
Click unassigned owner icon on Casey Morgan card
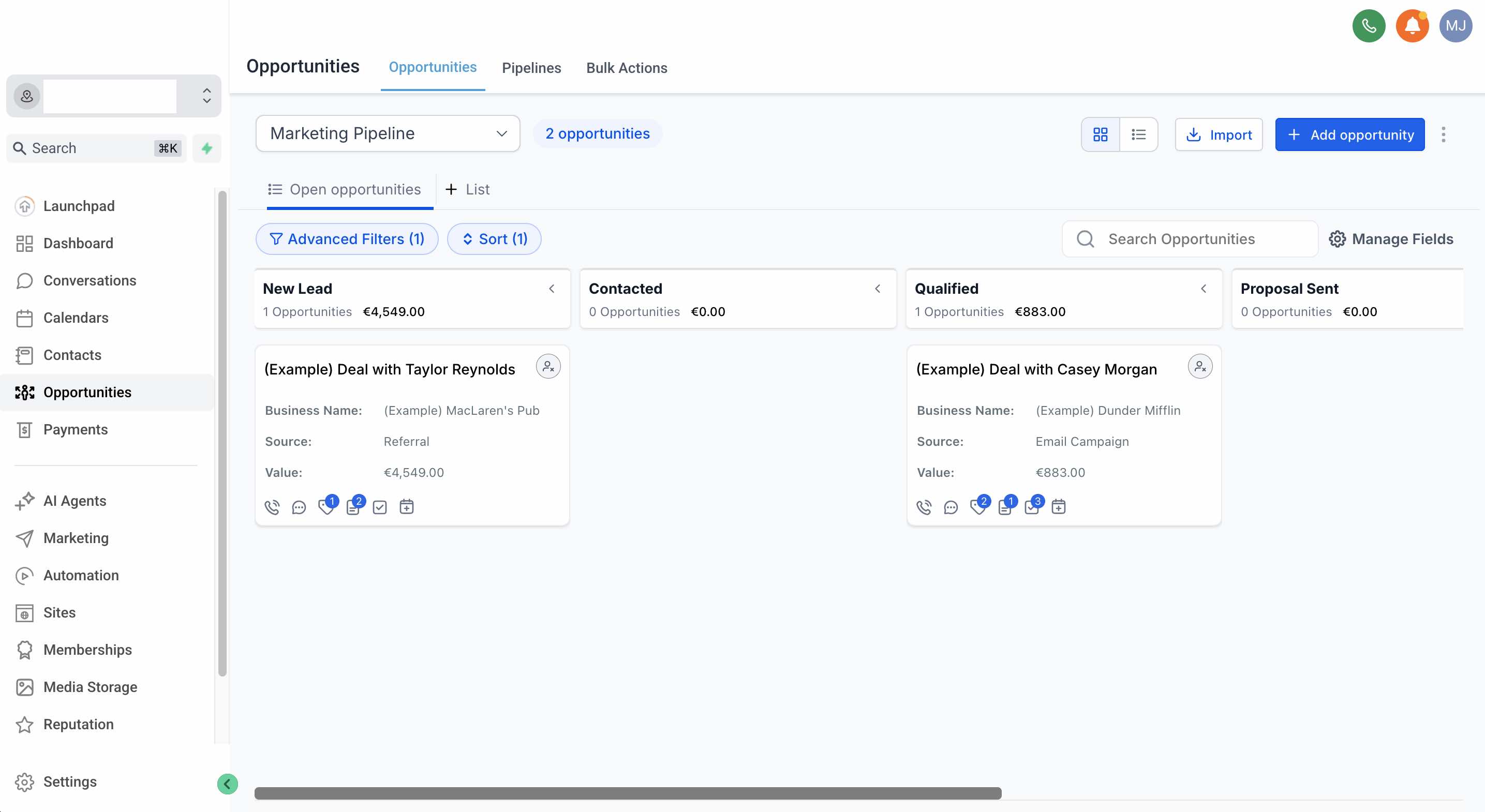pyautogui.click(x=1200, y=367)
